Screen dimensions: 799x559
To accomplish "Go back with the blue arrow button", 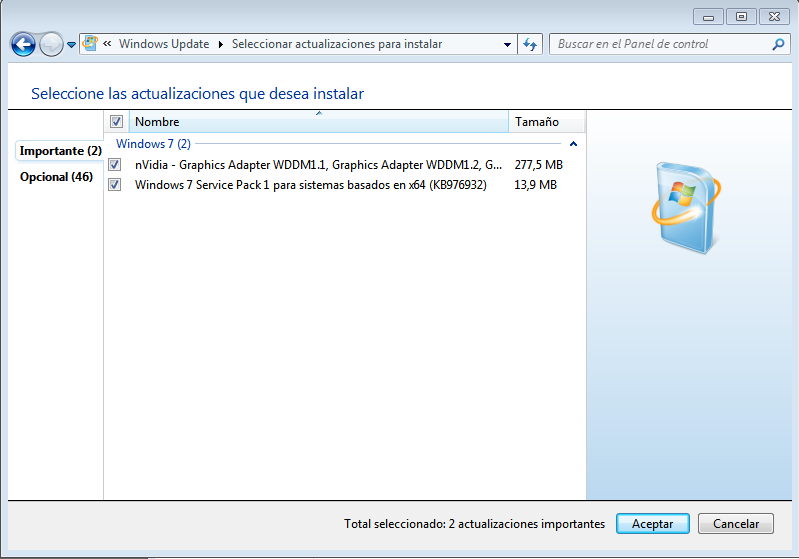I will point(23,44).
